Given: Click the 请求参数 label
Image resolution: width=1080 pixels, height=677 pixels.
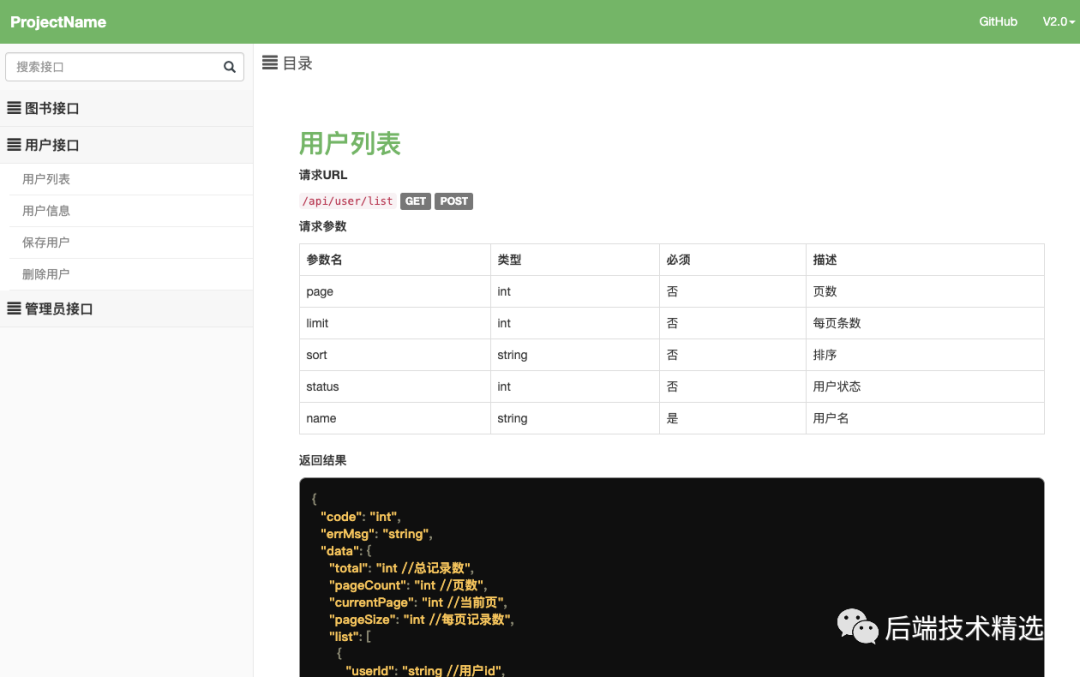Looking at the screenshot, I should coord(322,227).
